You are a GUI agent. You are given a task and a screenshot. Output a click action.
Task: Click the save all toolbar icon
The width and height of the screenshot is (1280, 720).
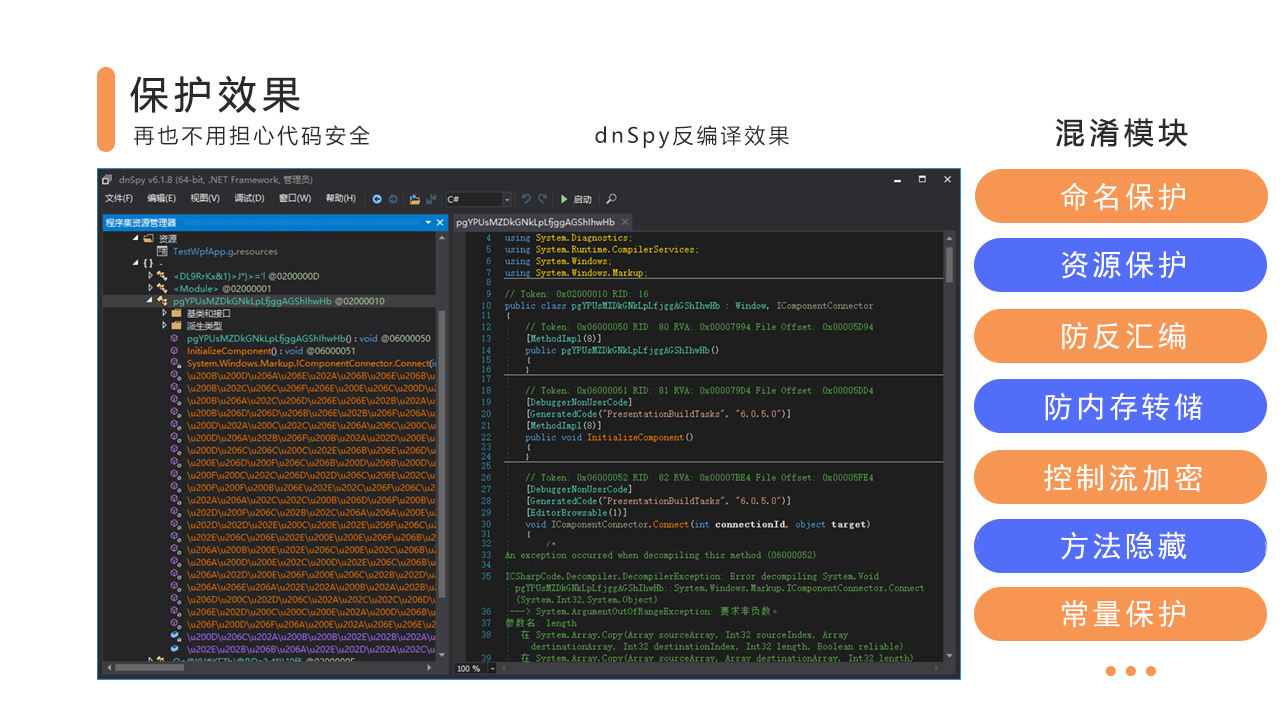click(x=431, y=199)
